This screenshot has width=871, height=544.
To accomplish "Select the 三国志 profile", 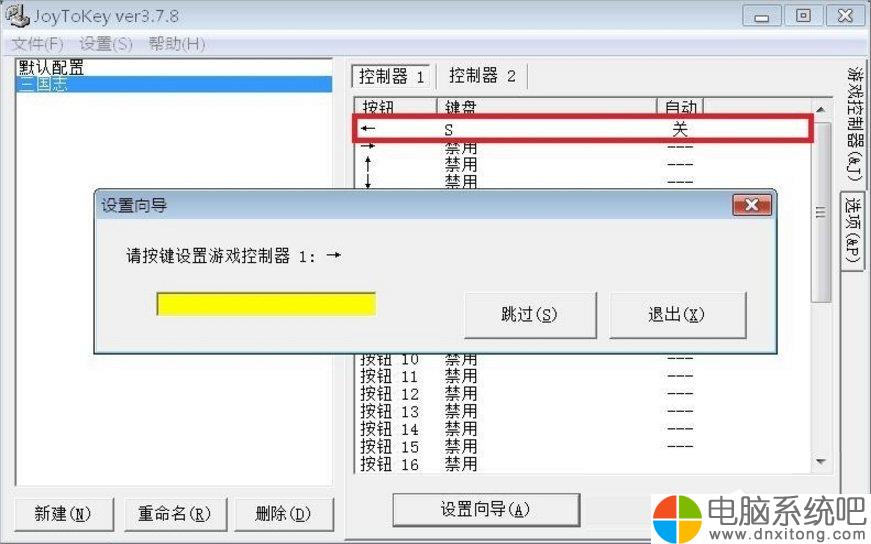I will [174, 84].
